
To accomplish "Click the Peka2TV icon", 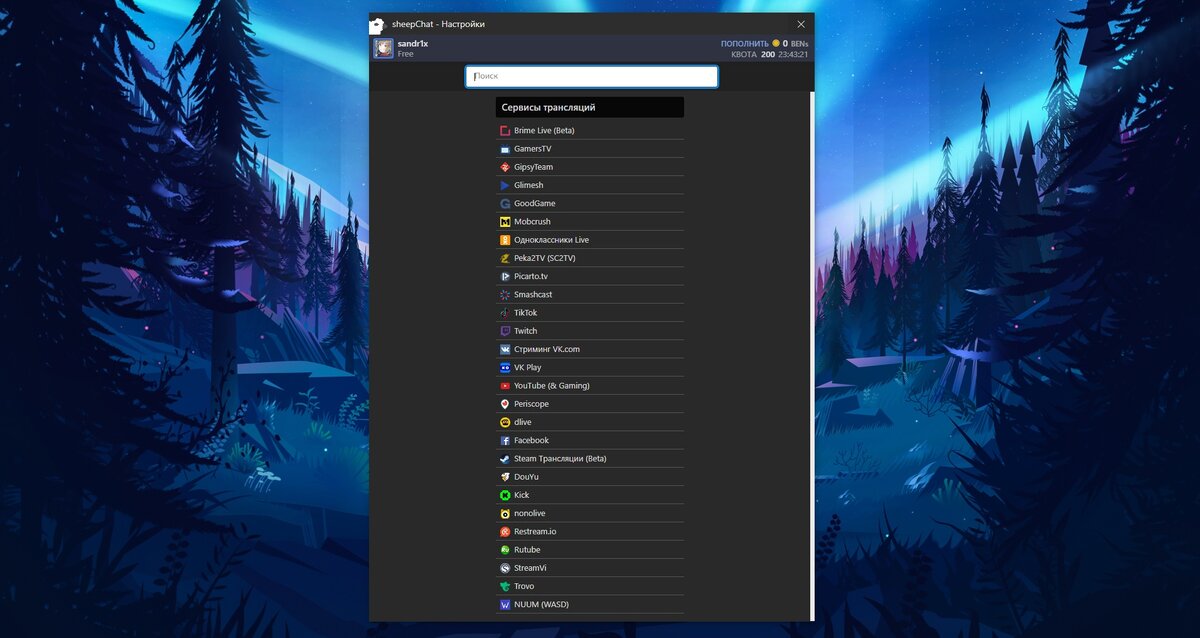I will point(505,258).
